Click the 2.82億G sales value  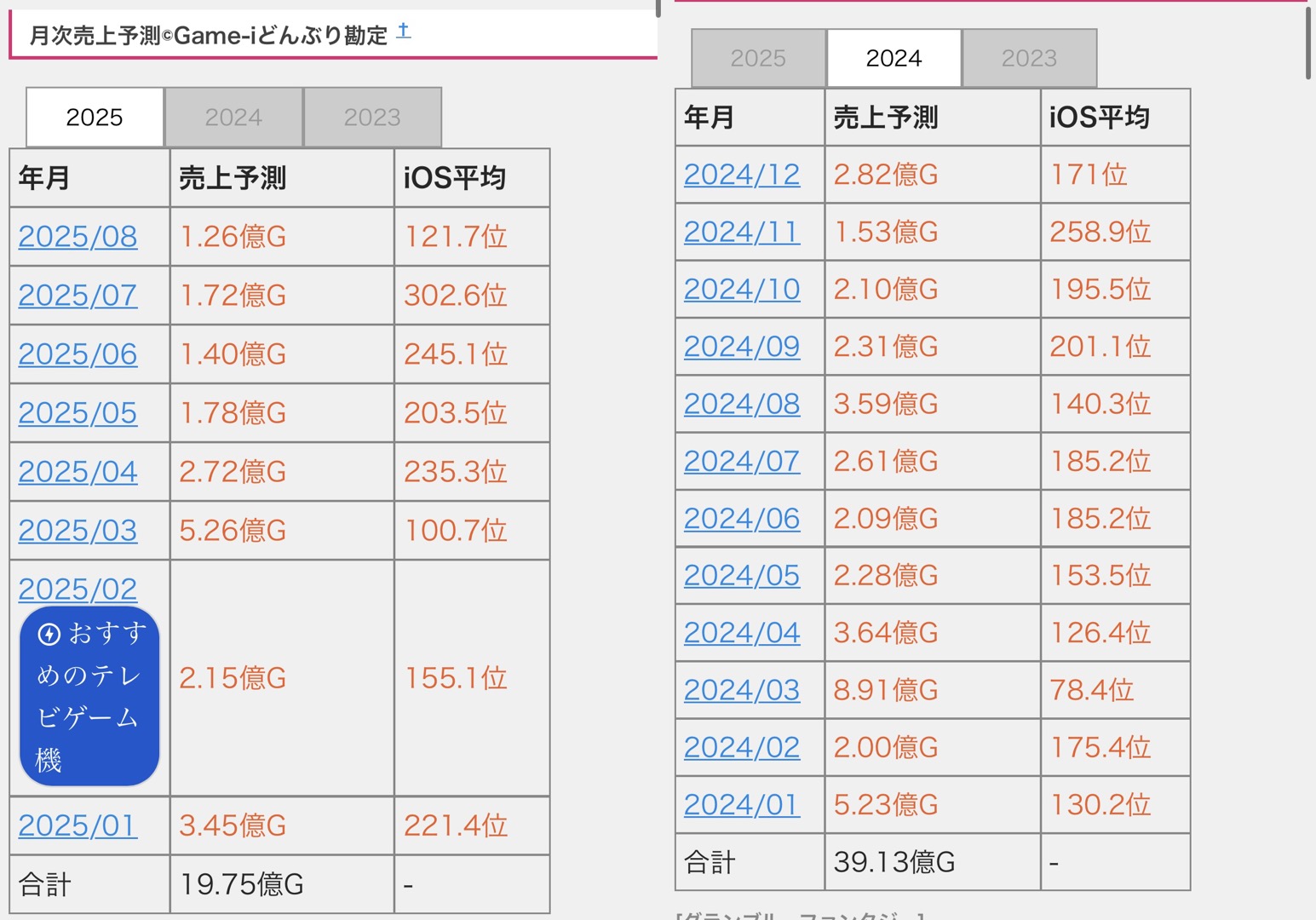886,175
